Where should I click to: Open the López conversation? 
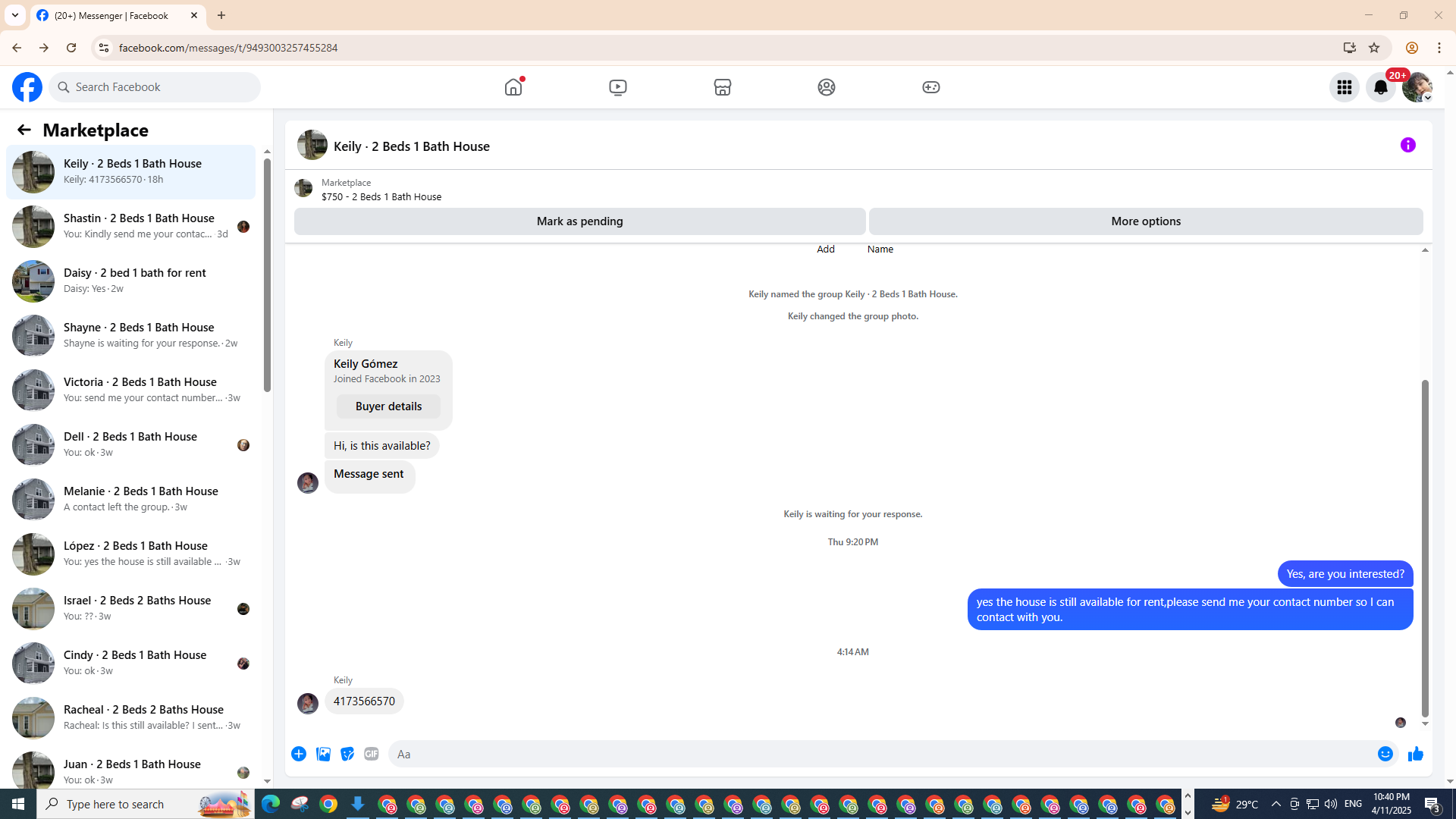tap(131, 554)
